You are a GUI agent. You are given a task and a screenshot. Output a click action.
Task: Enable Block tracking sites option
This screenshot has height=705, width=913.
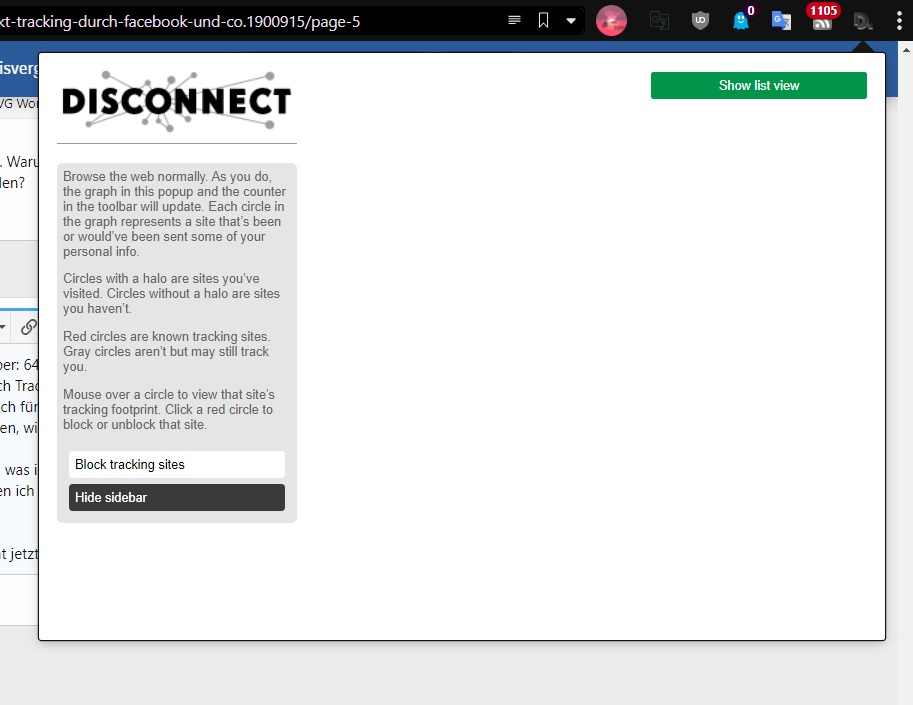[176, 464]
